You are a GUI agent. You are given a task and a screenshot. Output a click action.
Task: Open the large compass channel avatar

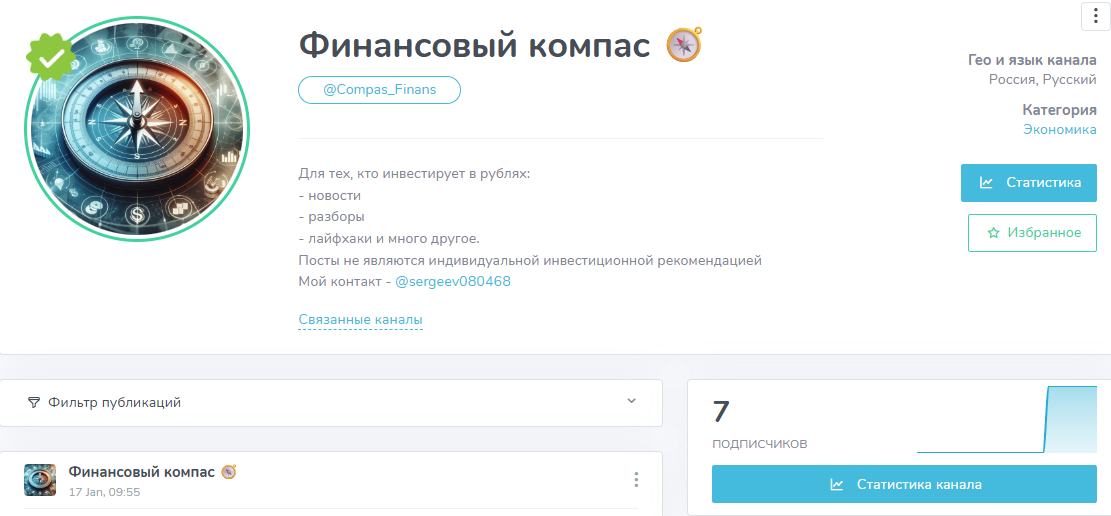click(x=137, y=129)
